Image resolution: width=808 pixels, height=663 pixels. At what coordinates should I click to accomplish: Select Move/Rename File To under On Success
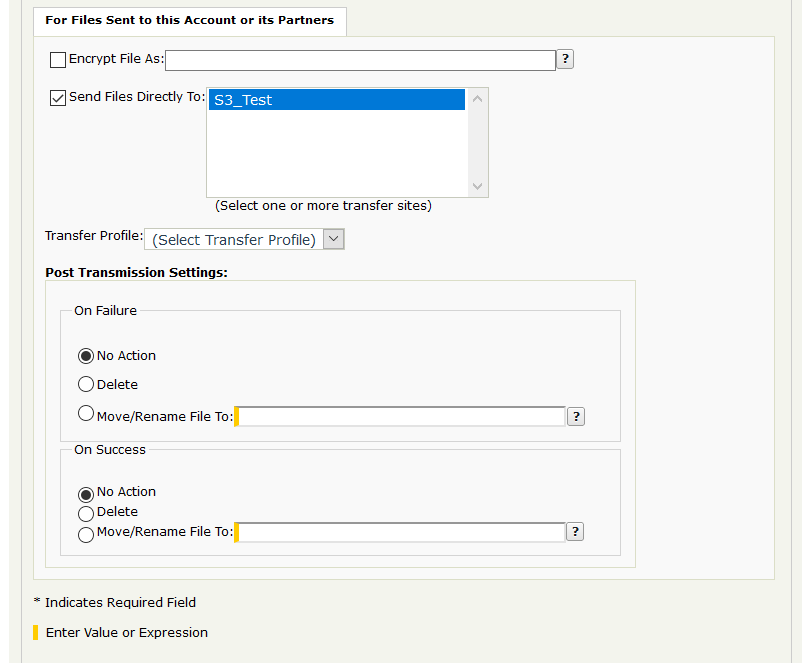click(86, 533)
